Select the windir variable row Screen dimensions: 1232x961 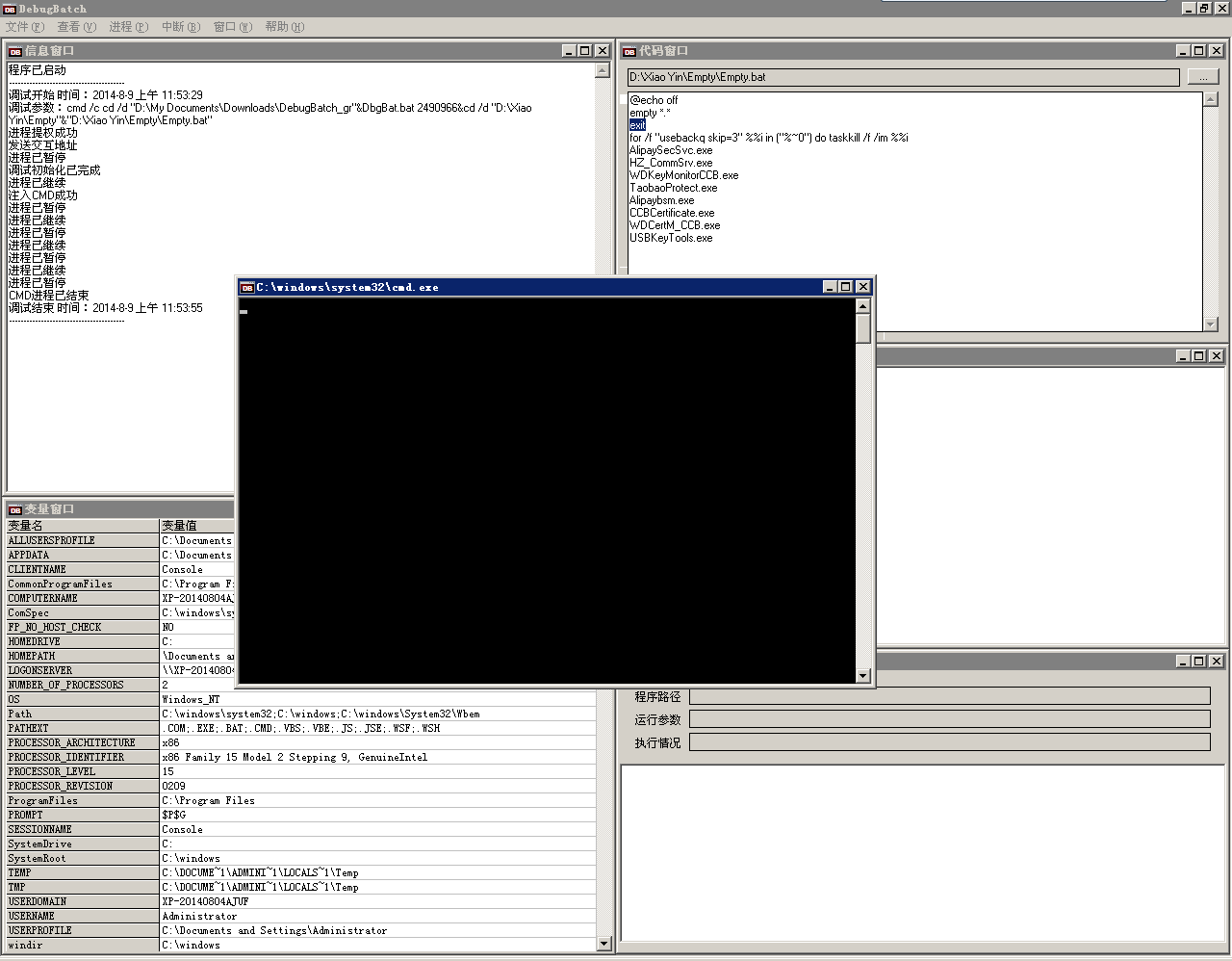301,945
